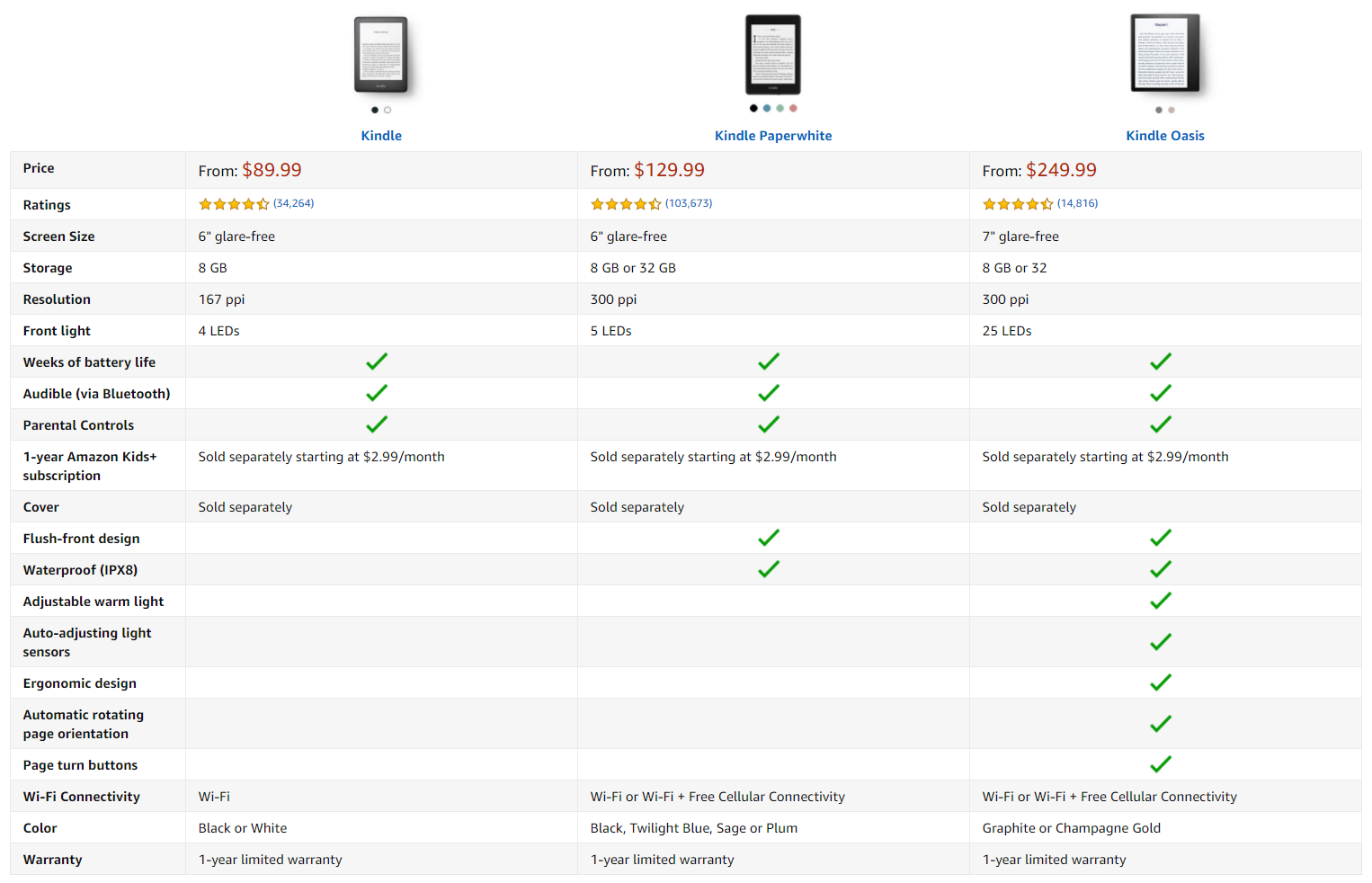Click the Kindle Oasis star rating icons
The height and width of the screenshot is (883, 1372).
click(1018, 204)
